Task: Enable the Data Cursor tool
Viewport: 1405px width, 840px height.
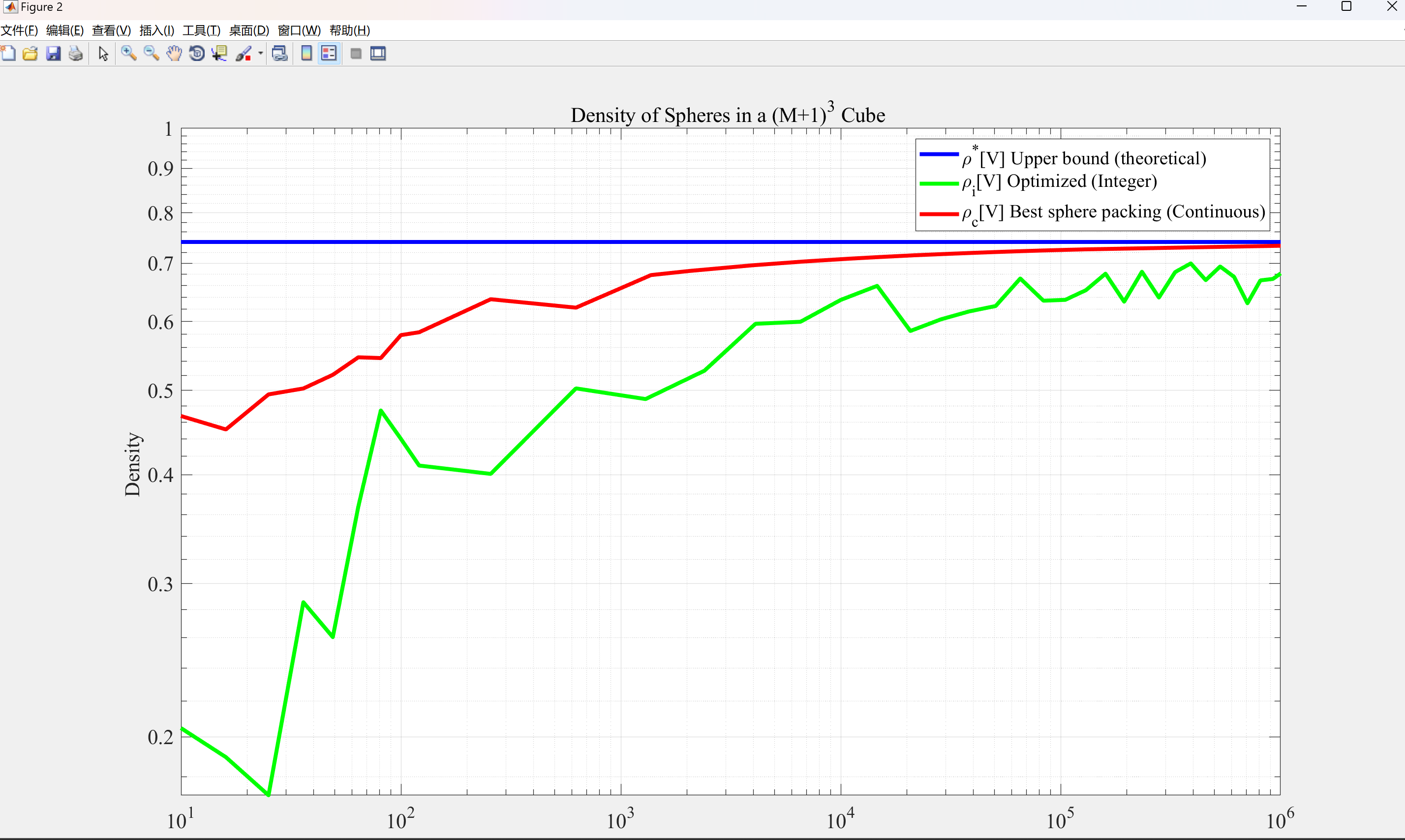Action: pyautogui.click(x=219, y=54)
